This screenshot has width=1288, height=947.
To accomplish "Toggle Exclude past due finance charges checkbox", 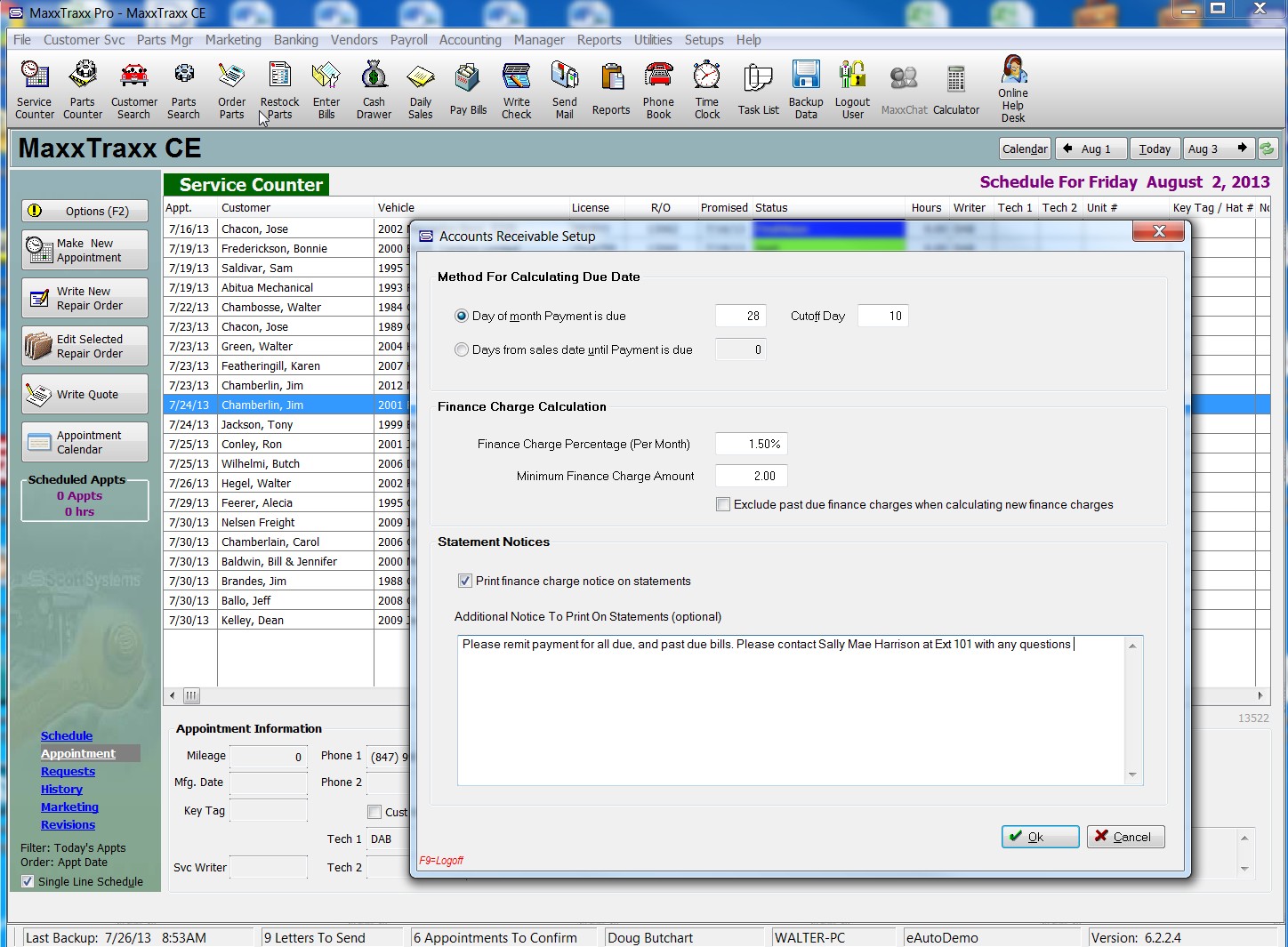I will [x=723, y=504].
